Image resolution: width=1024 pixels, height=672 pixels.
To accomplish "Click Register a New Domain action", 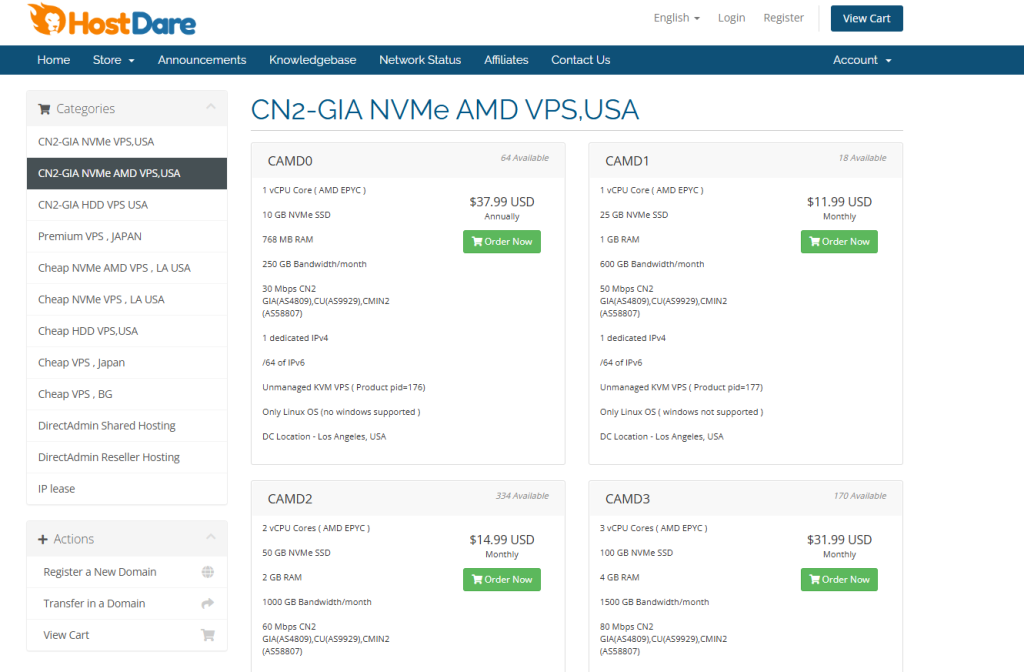I will click(127, 572).
